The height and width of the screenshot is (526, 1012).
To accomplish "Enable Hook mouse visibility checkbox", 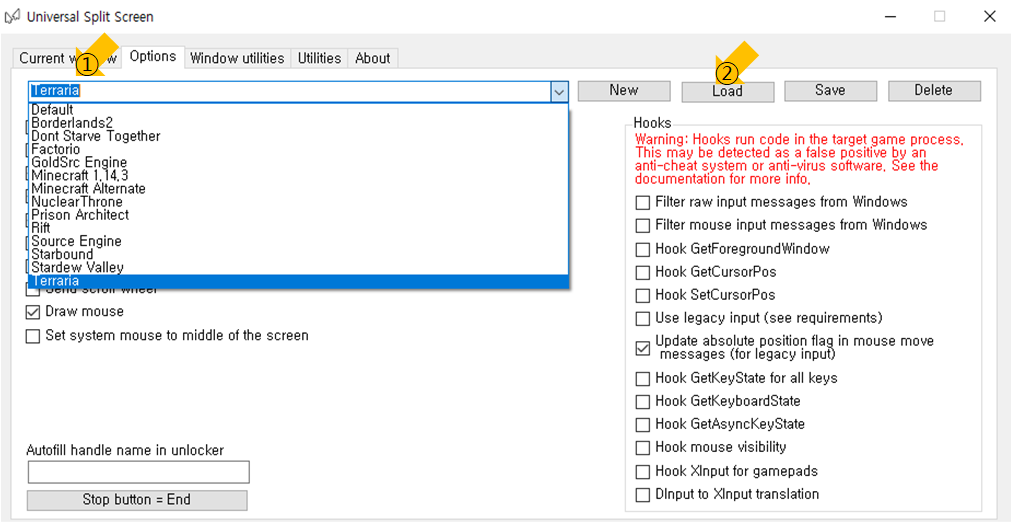I will tap(643, 448).
